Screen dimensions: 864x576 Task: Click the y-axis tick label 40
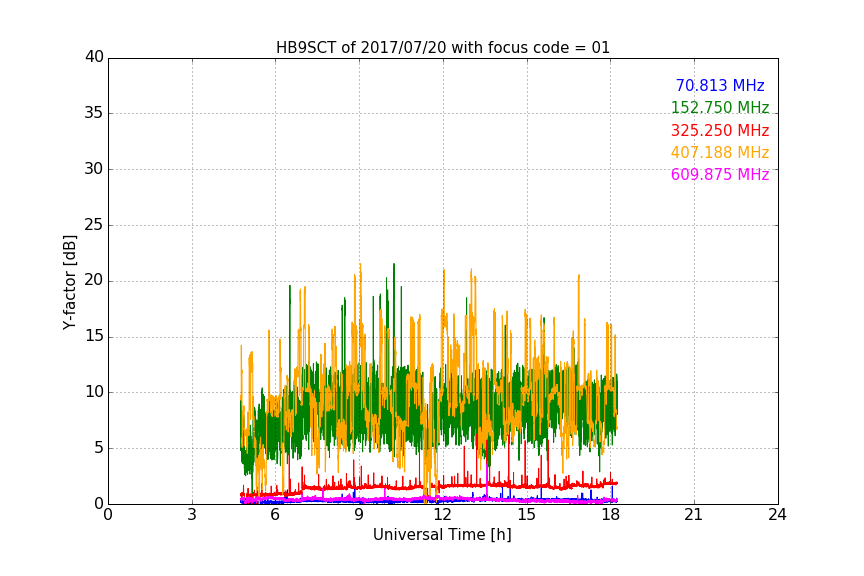(x=94, y=57)
